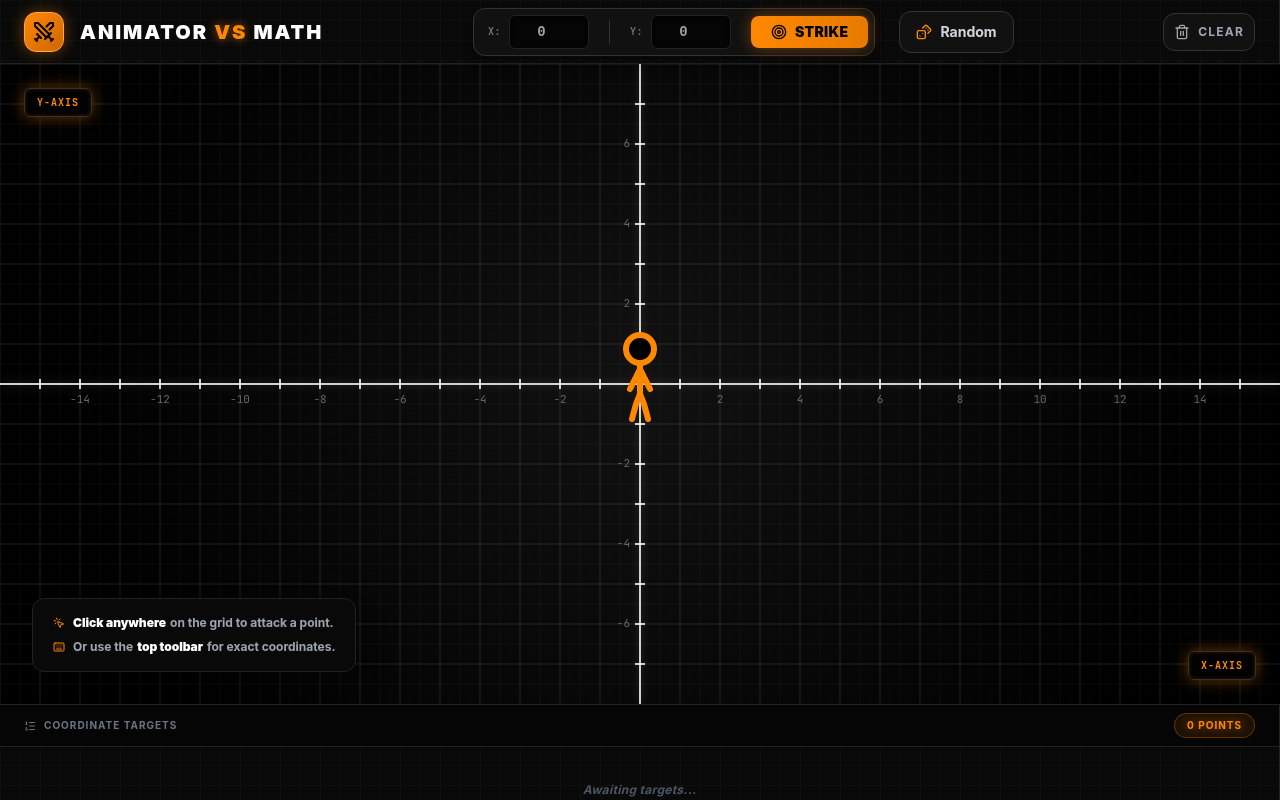This screenshot has height=800, width=1280.
Task: Click the orange stick figure at the origin
Action: [x=640, y=377]
